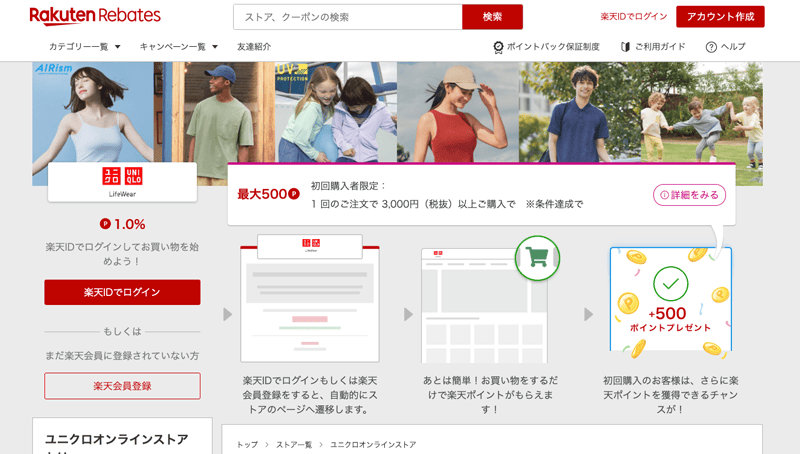
Task: Open the ヘルプ link text
Action: pyautogui.click(x=733, y=46)
